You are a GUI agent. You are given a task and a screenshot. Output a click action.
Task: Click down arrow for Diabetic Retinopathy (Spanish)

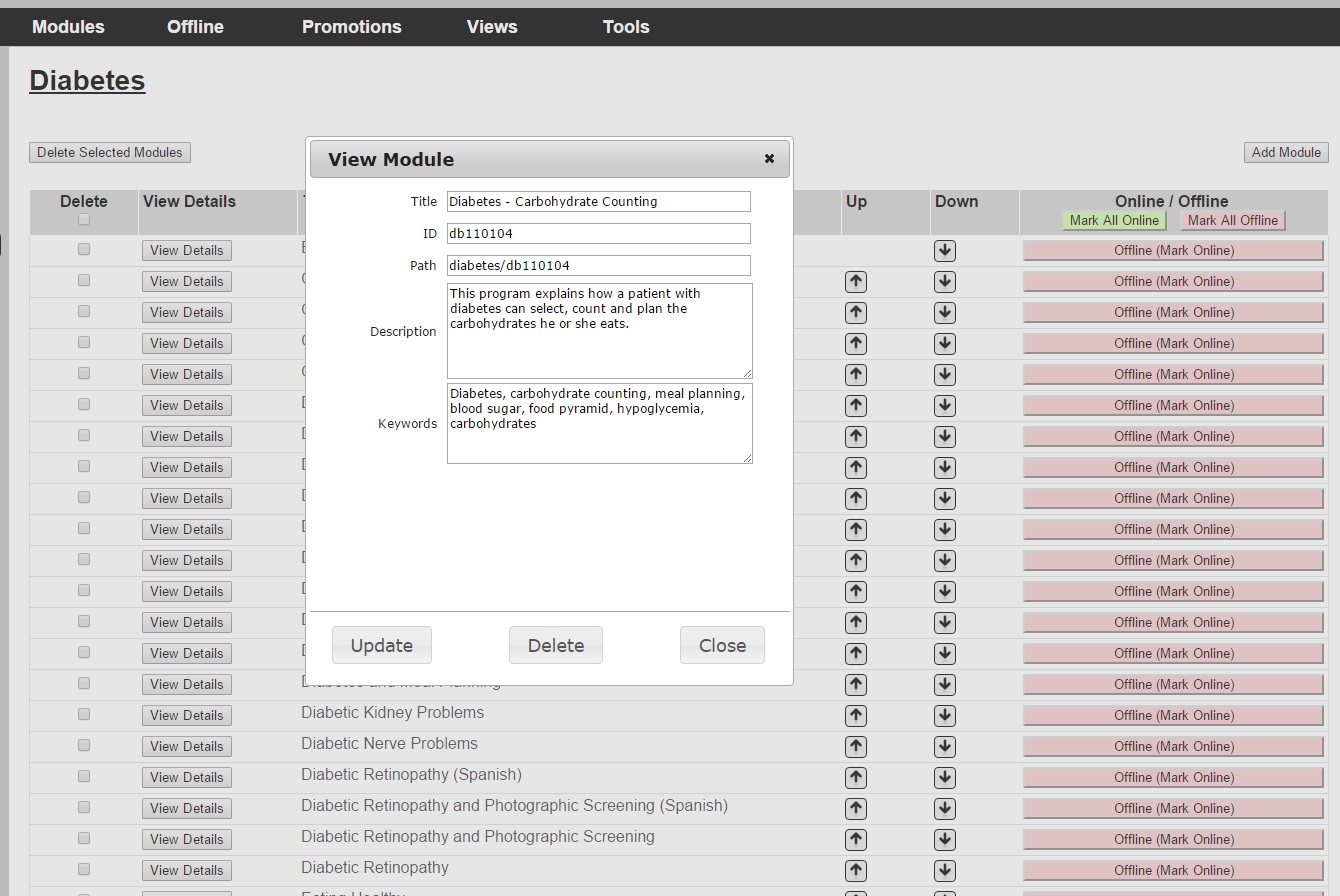click(945, 778)
